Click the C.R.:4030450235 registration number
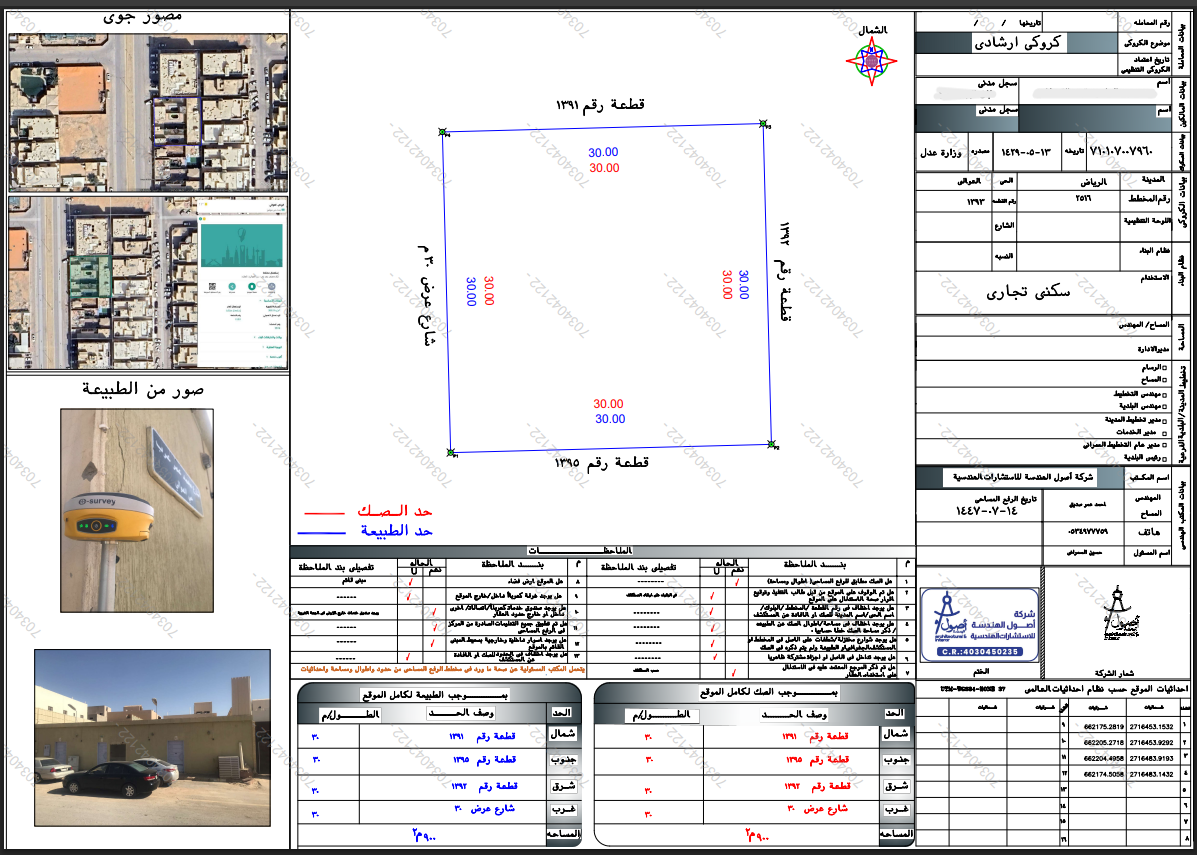 (x=979, y=651)
